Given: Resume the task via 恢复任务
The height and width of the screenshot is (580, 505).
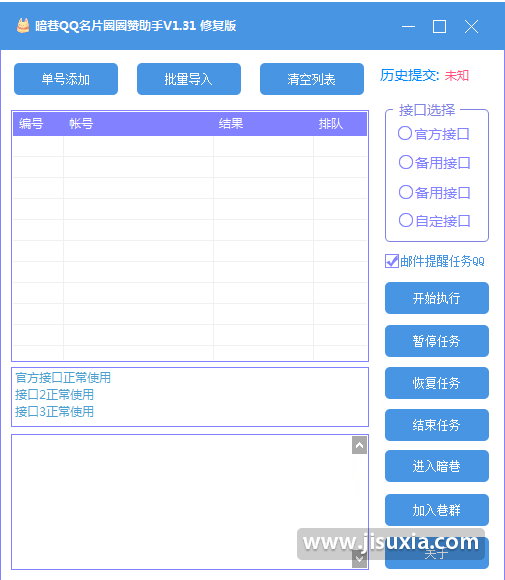Looking at the screenshot, I should tap(437, 383).
